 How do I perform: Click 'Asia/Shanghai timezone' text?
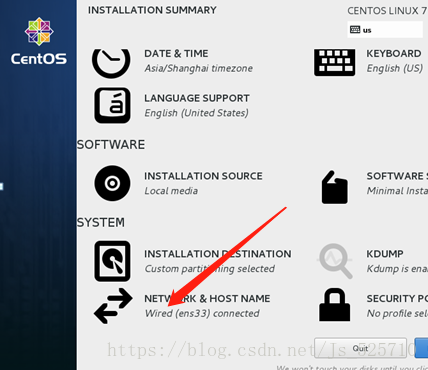198,68
